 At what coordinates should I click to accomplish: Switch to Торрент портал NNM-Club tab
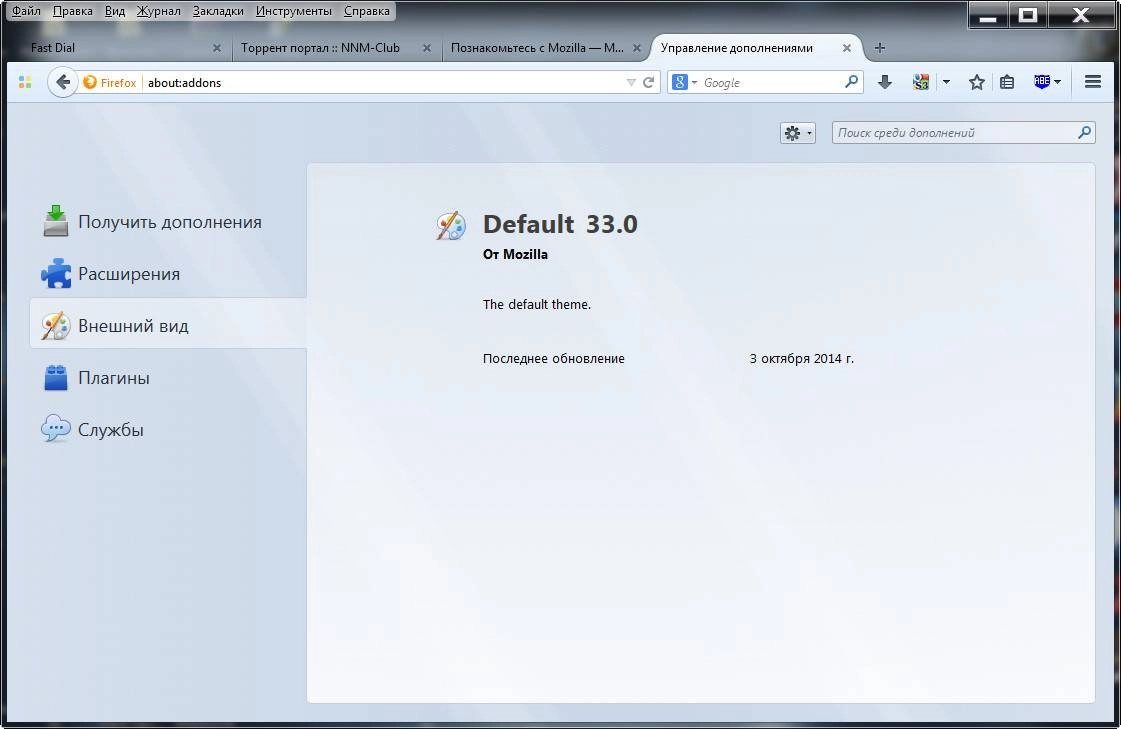[335, 48]
